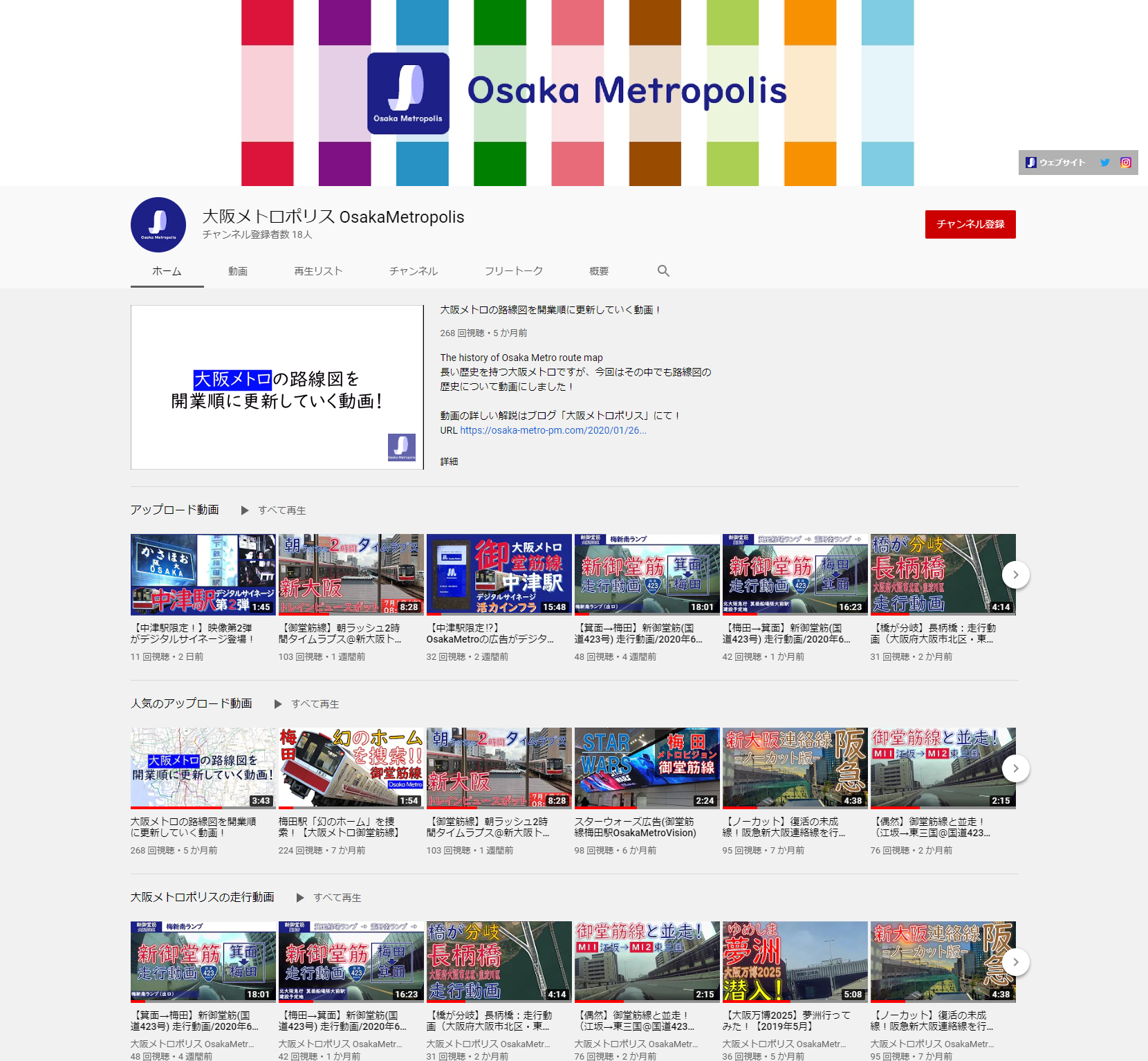Open the ウェブサイト banner link
This screenshot has width=1148, height=1061.
(1055, 163)
